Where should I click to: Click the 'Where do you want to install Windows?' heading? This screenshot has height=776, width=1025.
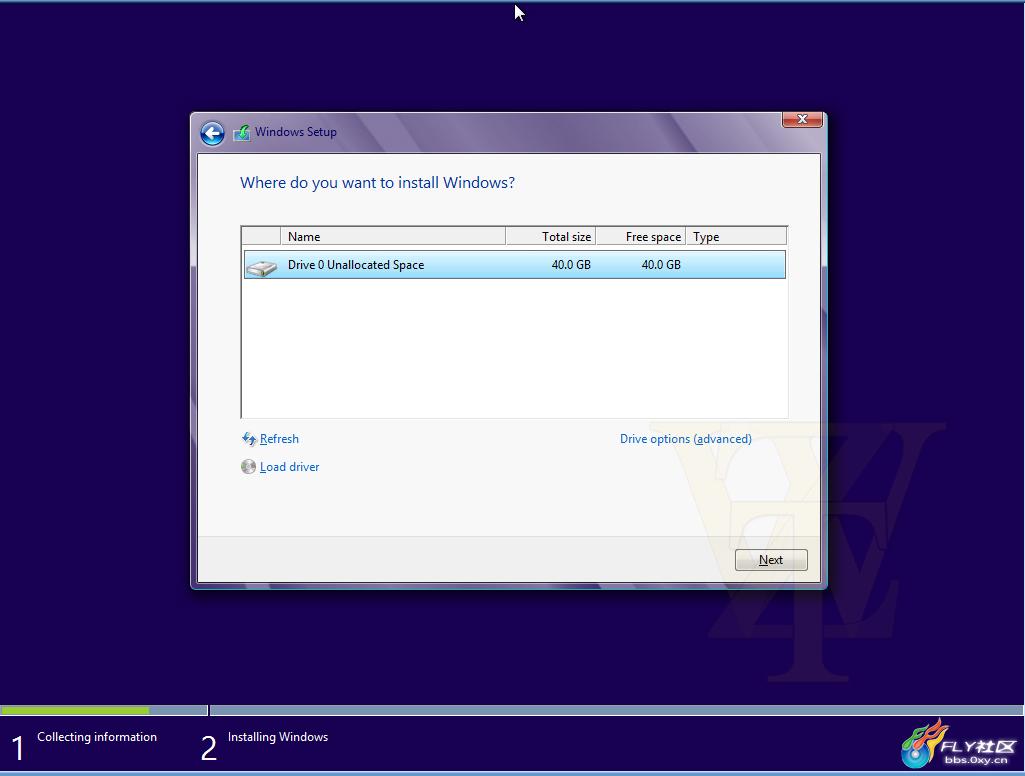[377, 182]
